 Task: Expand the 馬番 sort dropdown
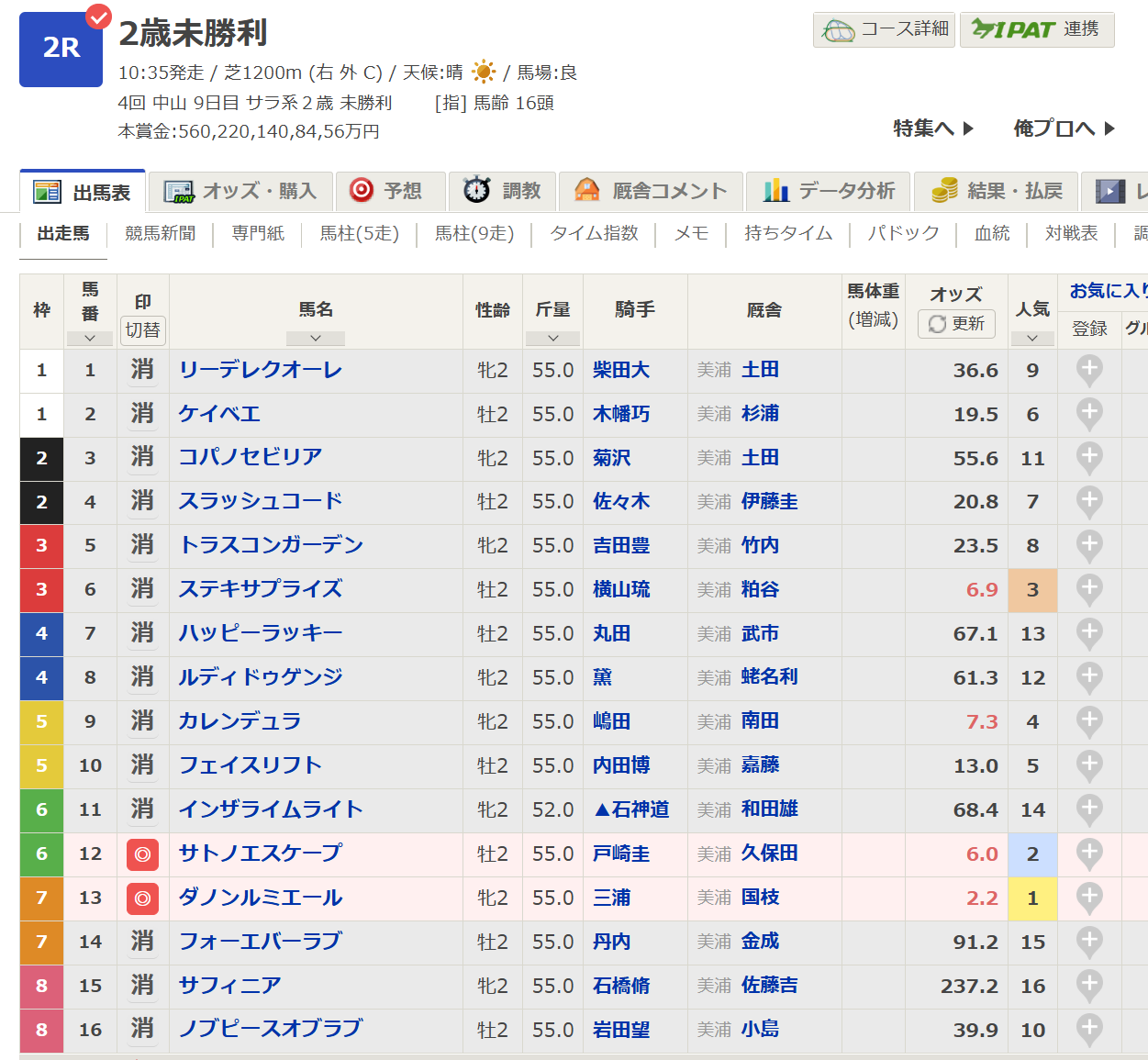(x=90, y=338)
